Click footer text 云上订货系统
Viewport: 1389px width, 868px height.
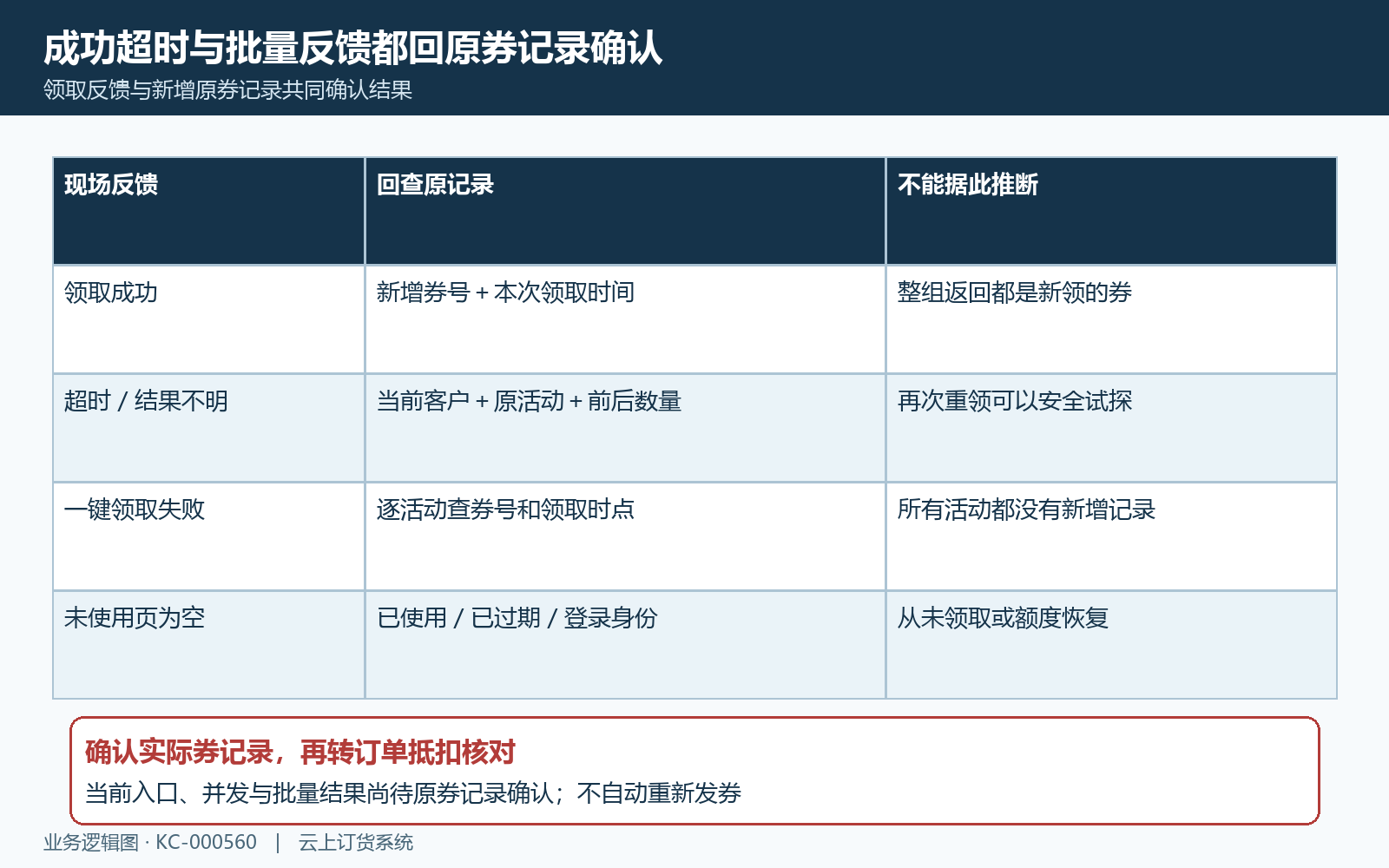click(356, 842)
